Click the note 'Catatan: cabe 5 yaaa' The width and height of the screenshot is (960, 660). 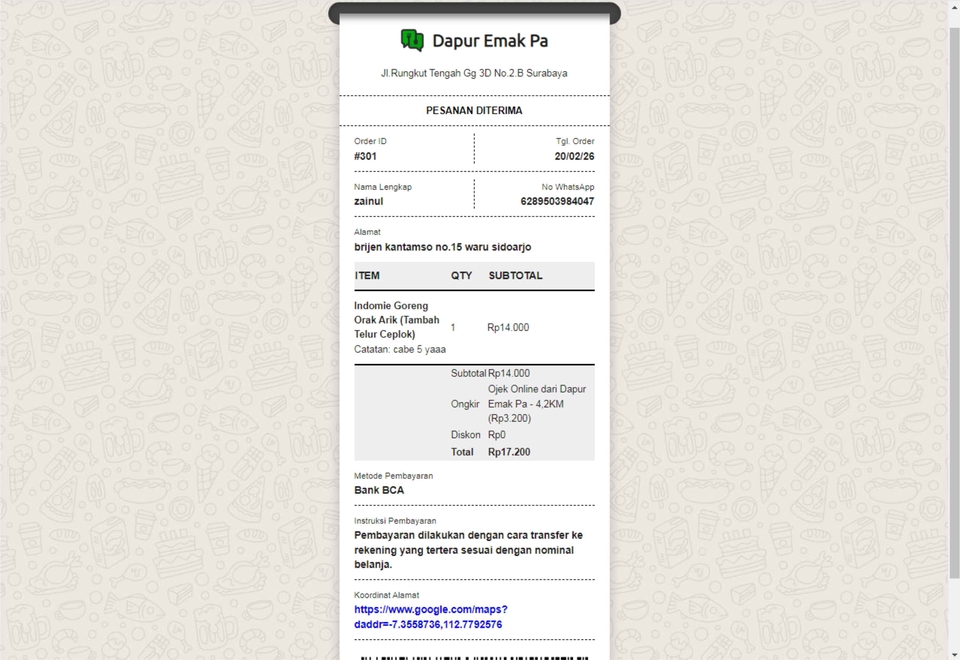pos(400,350)
